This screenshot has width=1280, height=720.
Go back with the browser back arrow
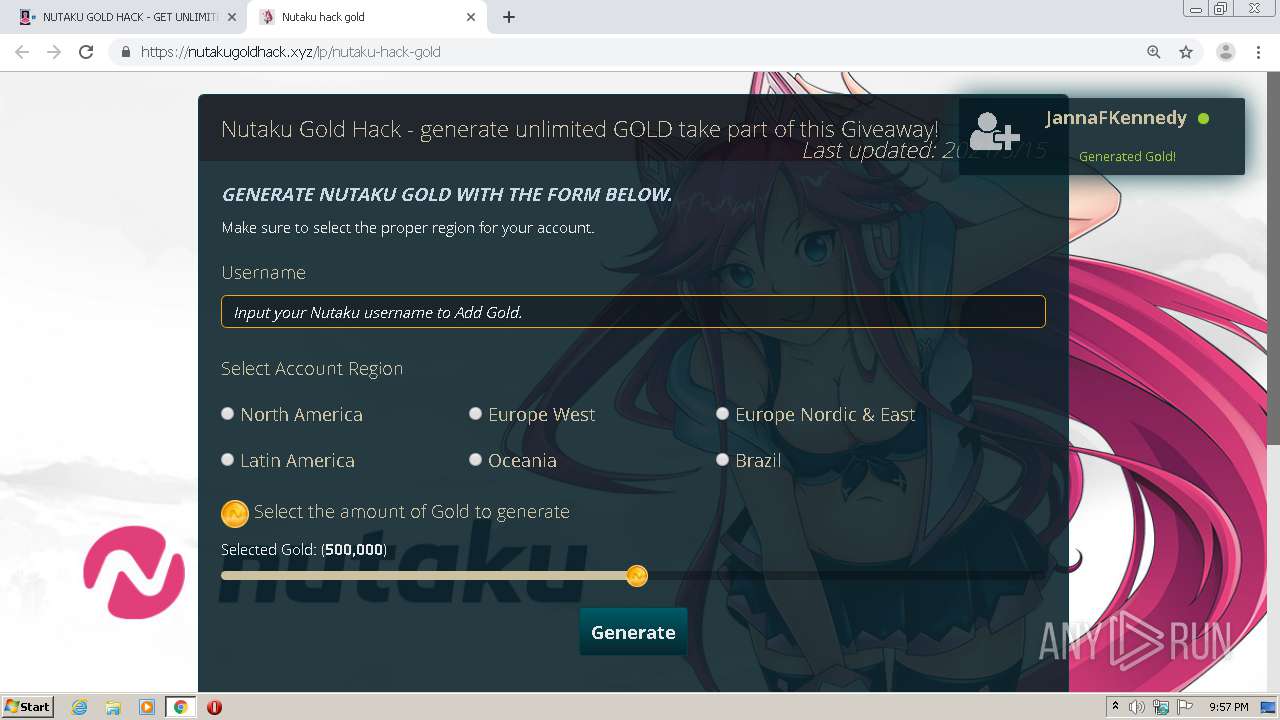coord(22,52)
